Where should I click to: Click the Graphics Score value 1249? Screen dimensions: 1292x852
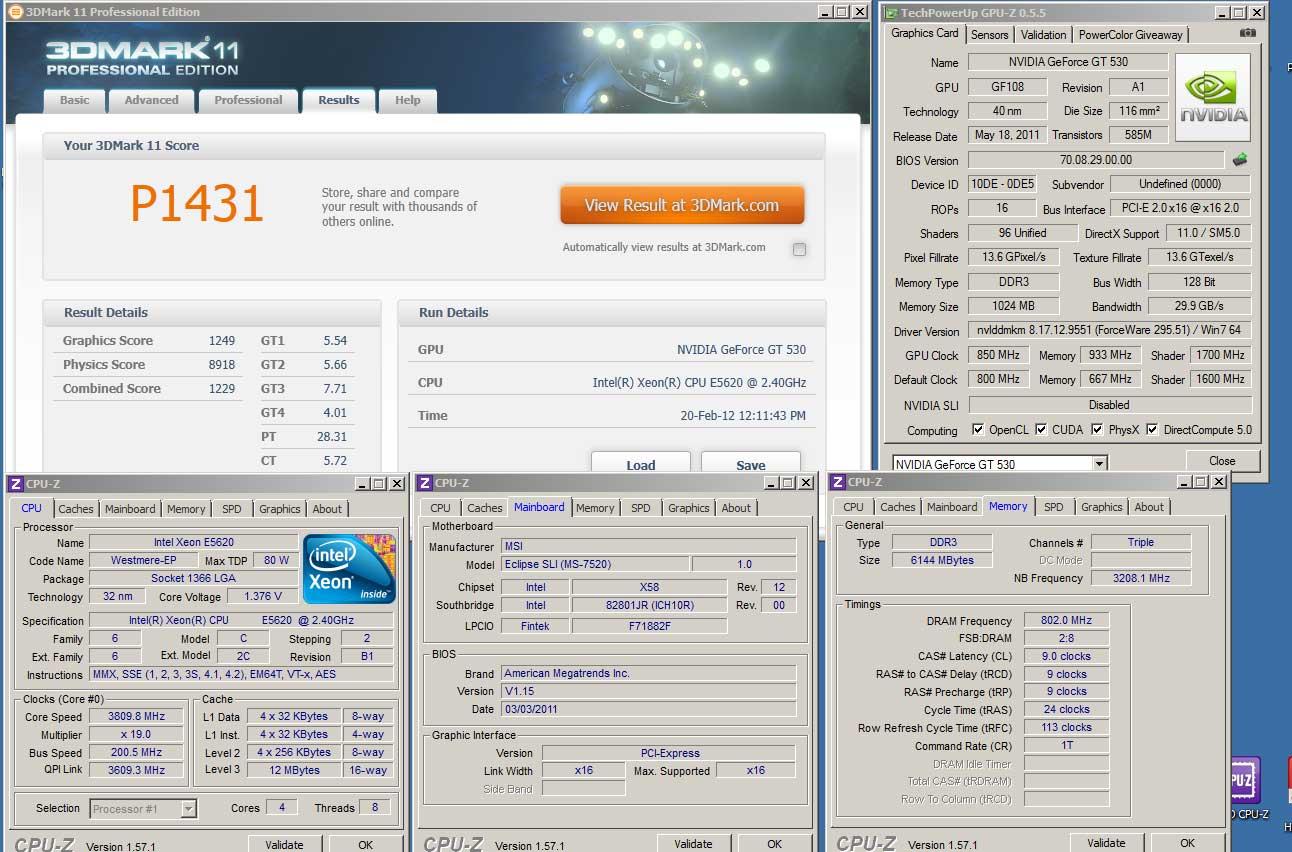coord(222,341)
